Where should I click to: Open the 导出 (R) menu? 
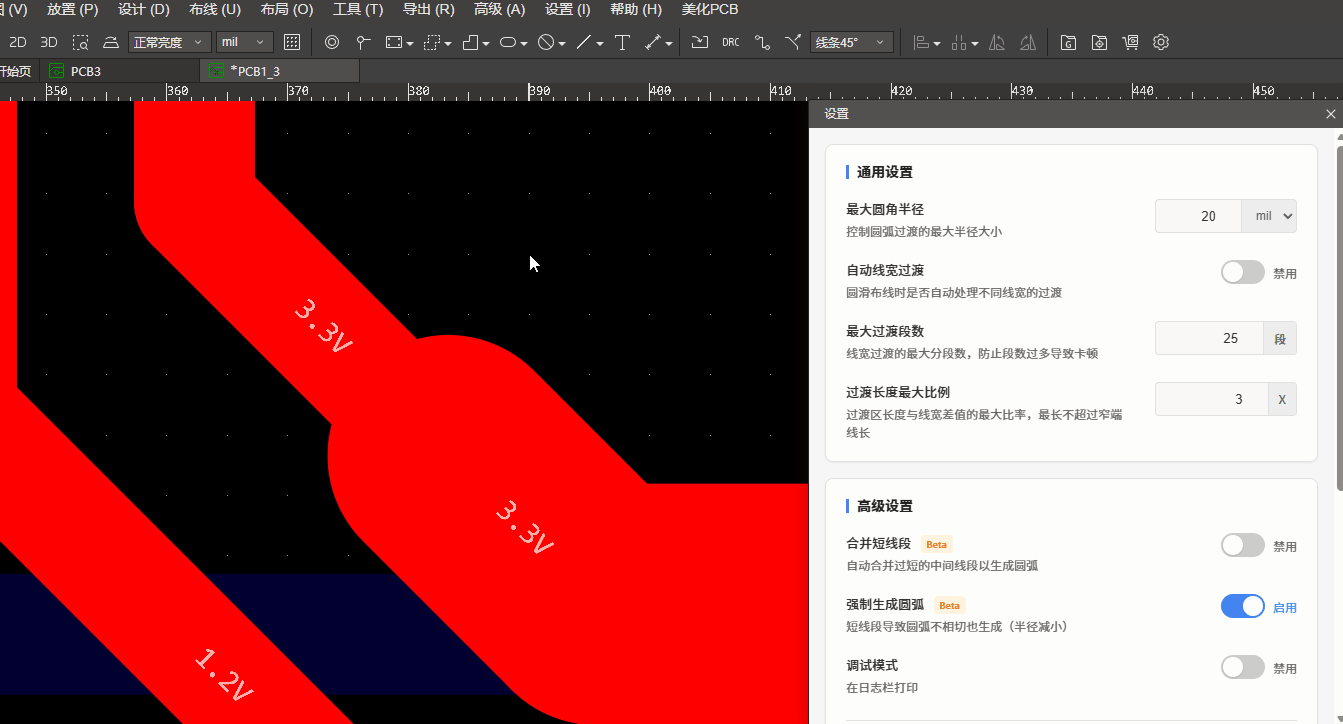428,9
